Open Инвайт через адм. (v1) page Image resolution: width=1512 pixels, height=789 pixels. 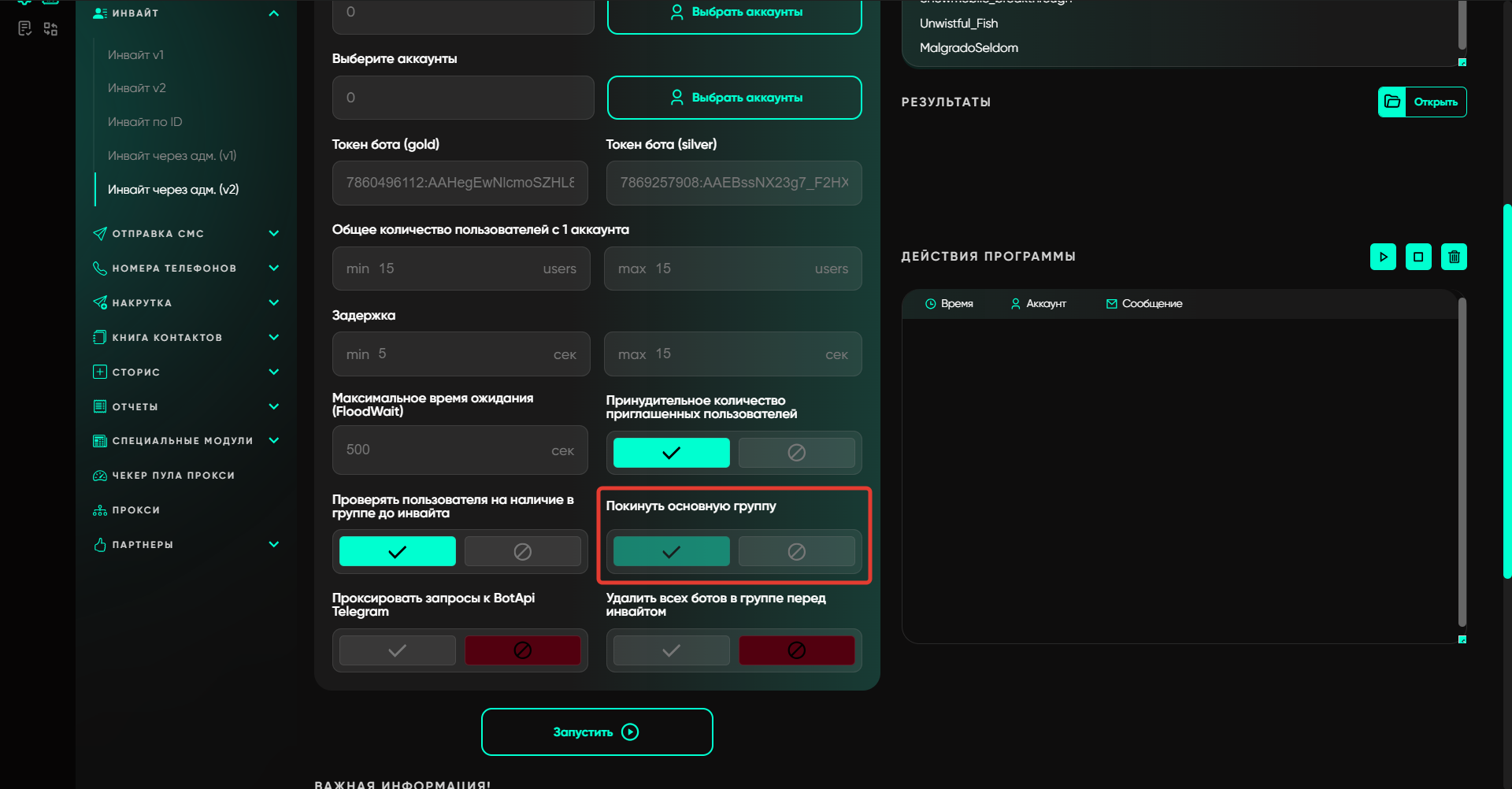tap(172, 156)
